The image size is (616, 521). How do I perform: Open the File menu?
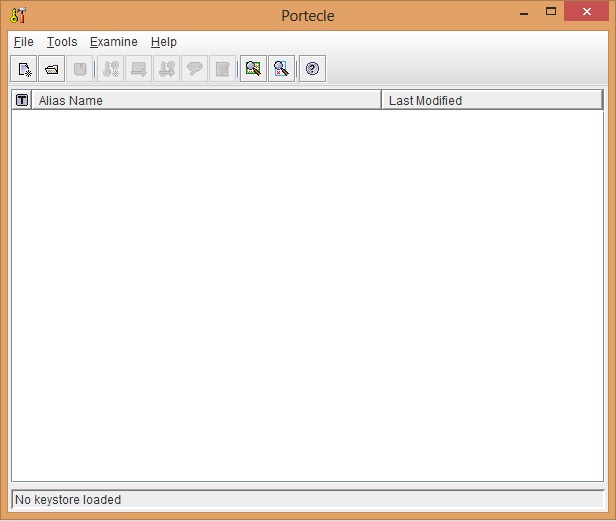24,42
